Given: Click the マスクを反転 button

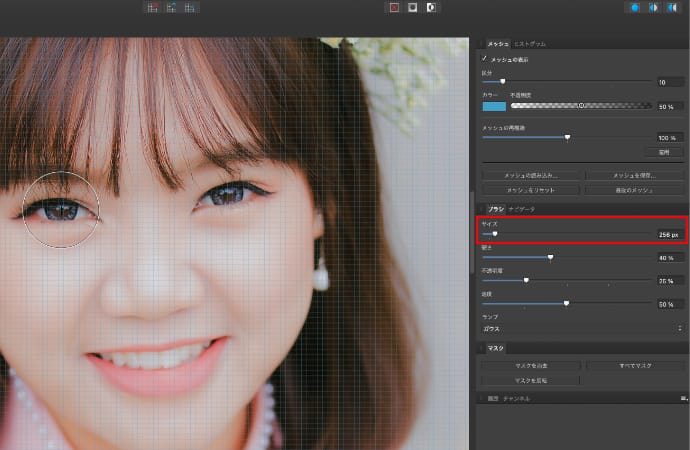Looking at the screenshot, I should click(x=530, y=381).
